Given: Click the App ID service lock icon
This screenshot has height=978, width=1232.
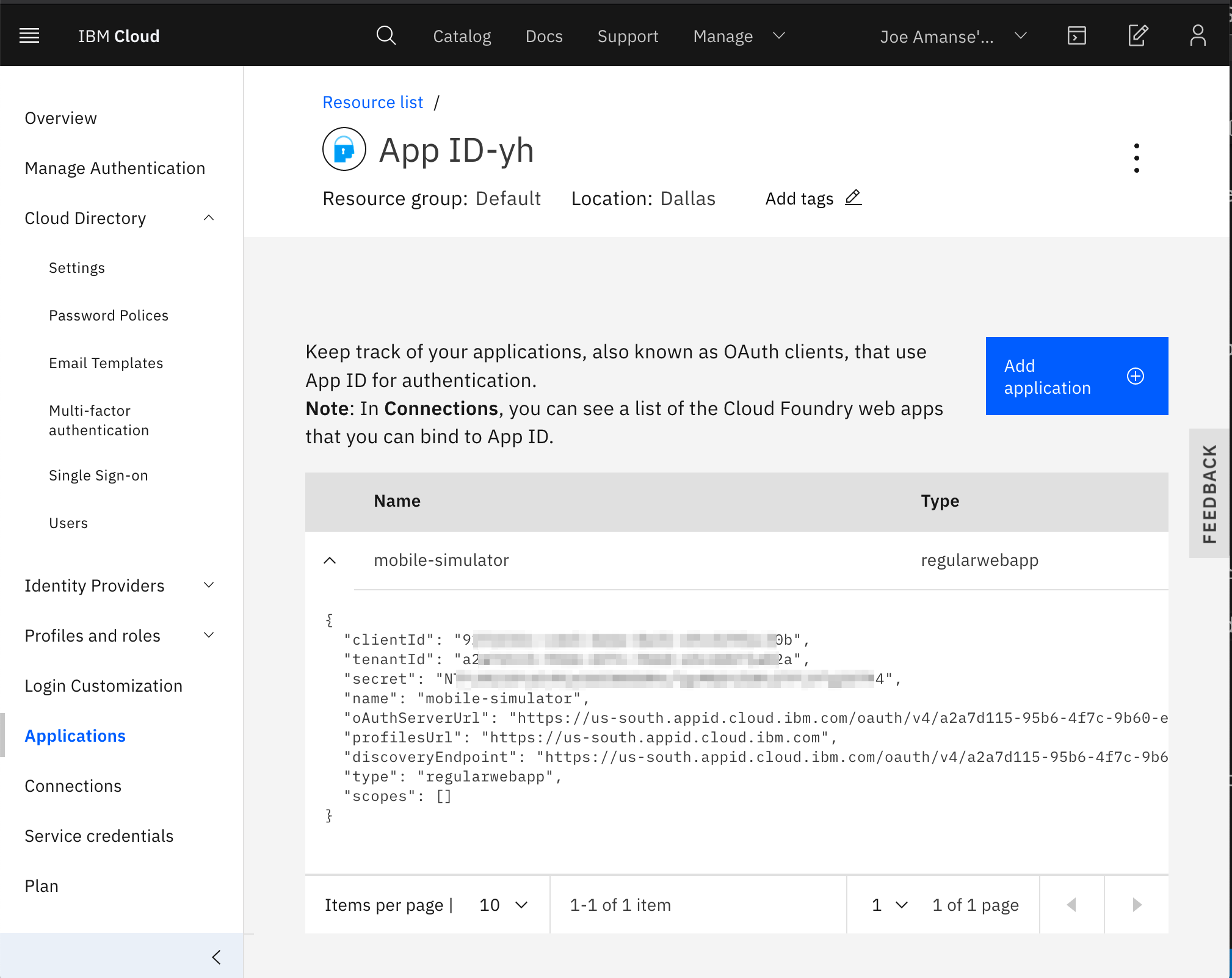Looking at the screenshot, I should (344, 149).
